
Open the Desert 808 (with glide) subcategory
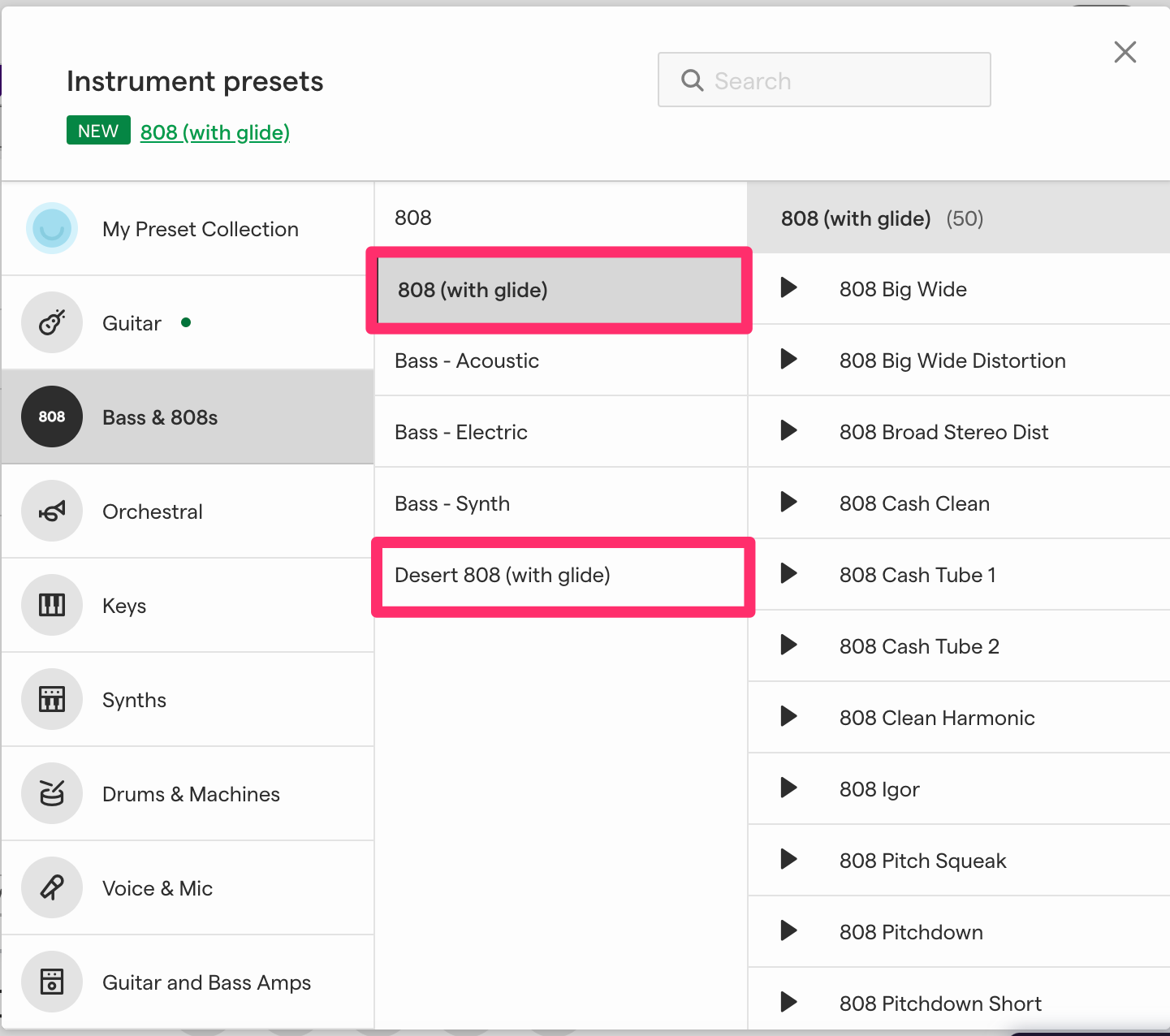[x=563, y=576]
